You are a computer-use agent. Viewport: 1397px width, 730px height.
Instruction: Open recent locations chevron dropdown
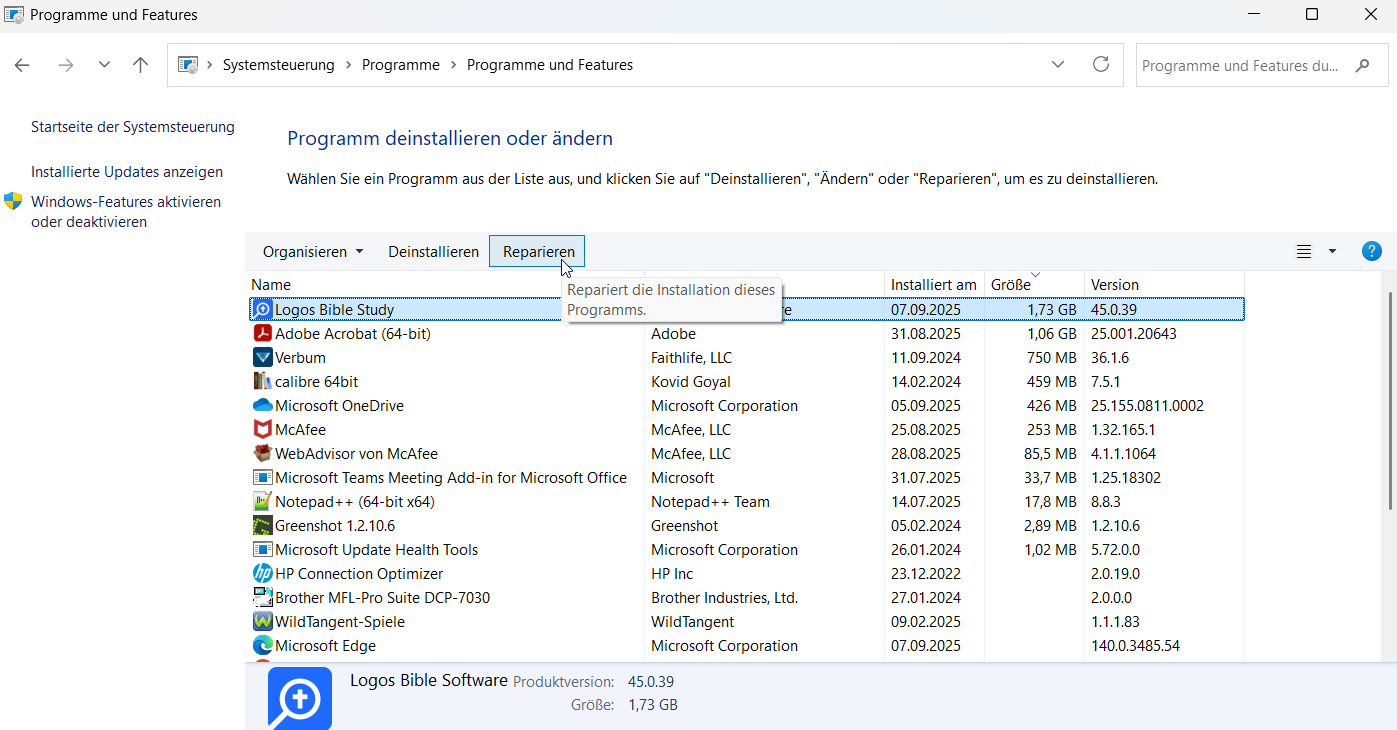tap(104, 65)
